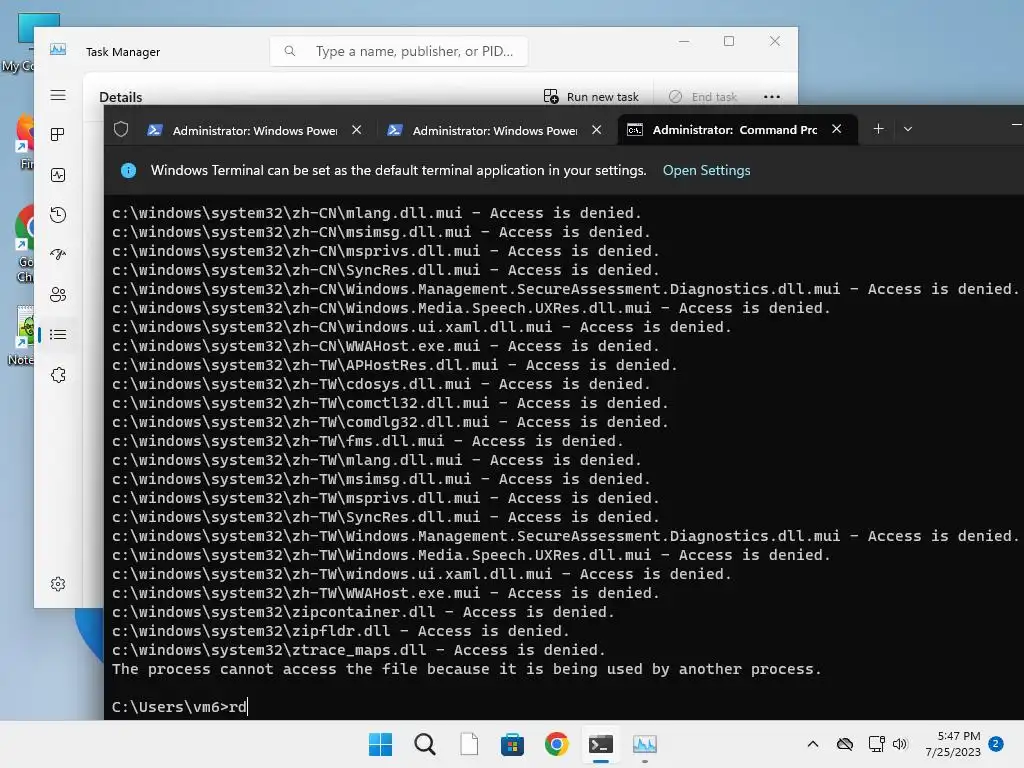Open Startup apps page in Task Manager
The width and height of the screenshot is (1024, 768).
point(58,255)
